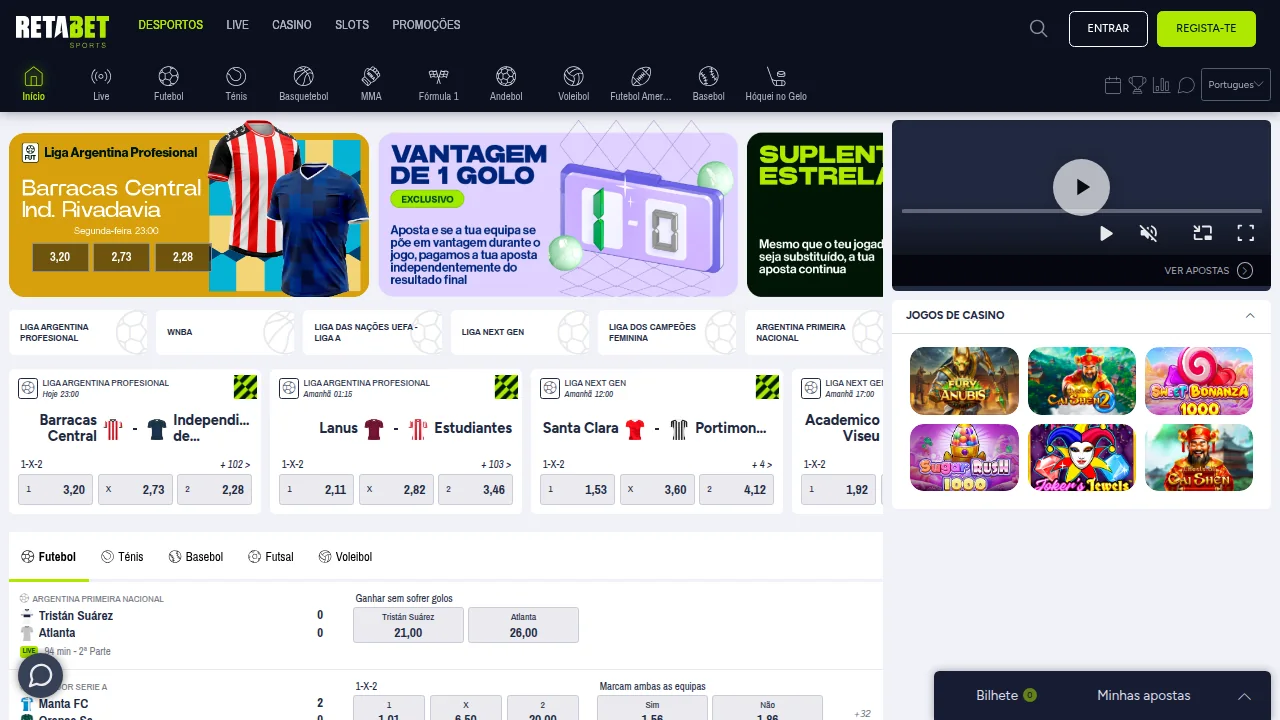Open the bar chart statistics icon
Screen dimensions: 1280x720
1161,85
